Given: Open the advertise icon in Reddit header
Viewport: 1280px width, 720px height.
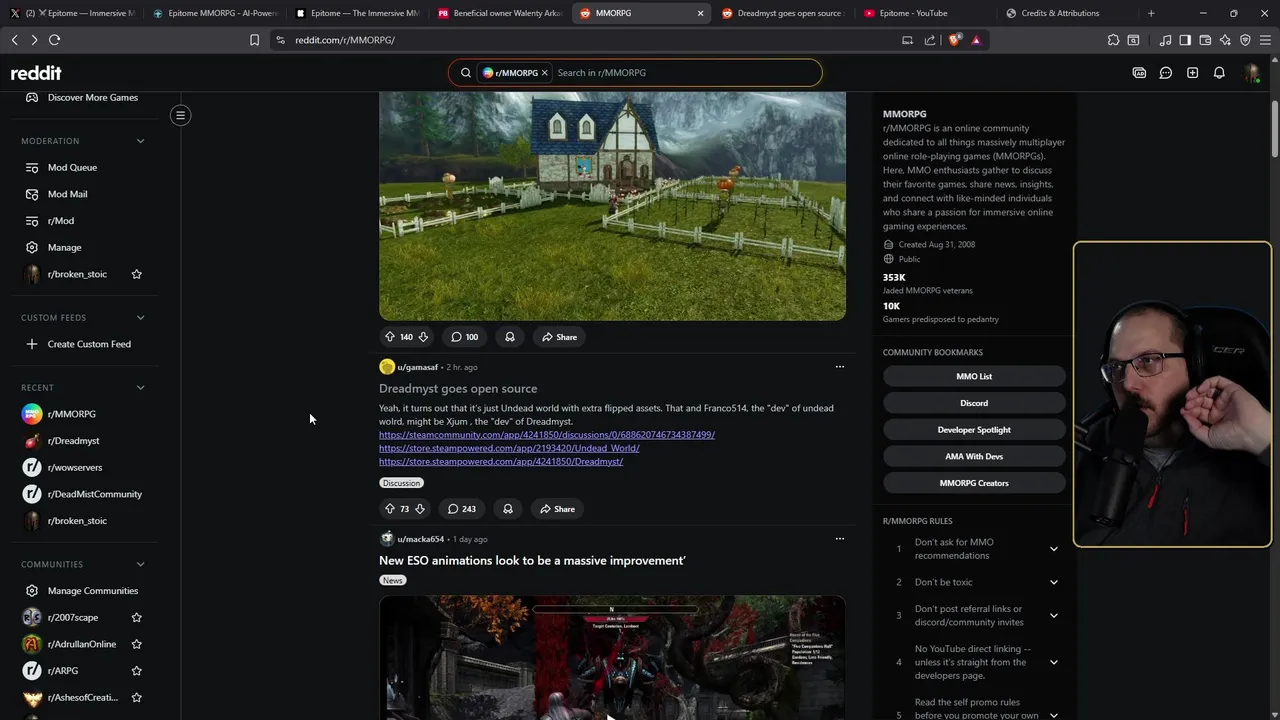Looking at the screenshot, I should tap(1139, 73).
